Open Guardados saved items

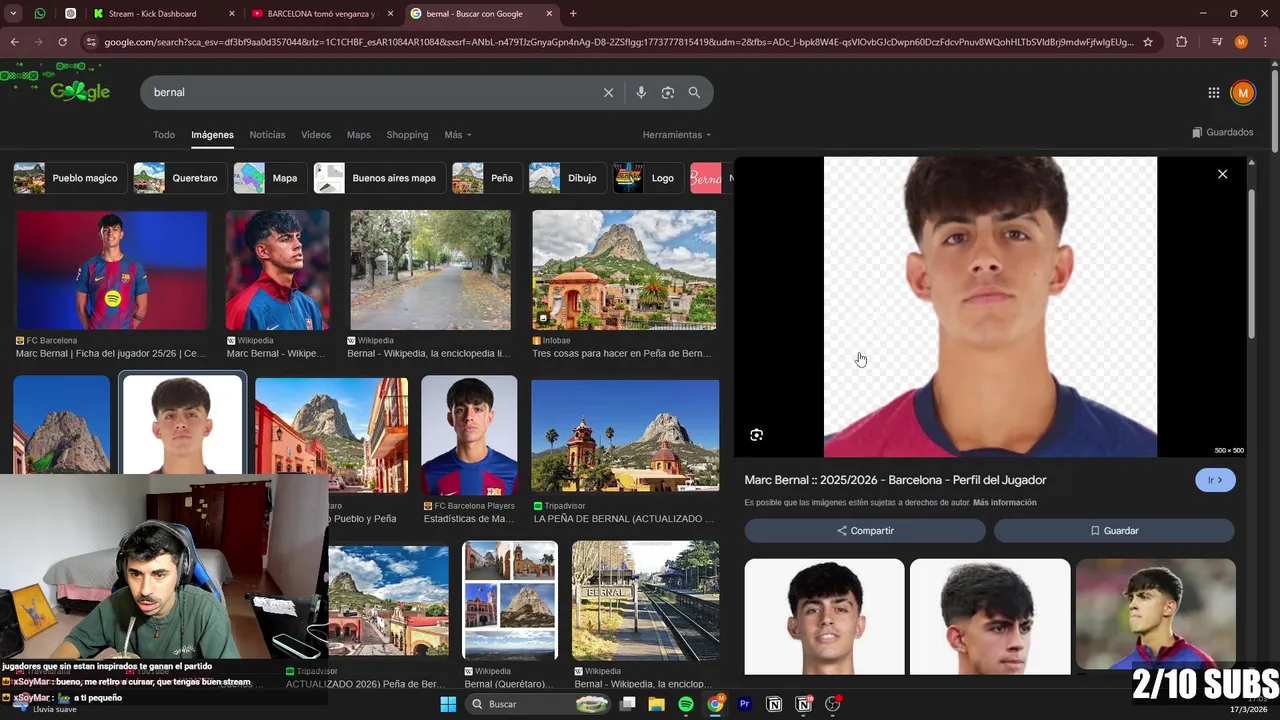(x=1222, y=132)
